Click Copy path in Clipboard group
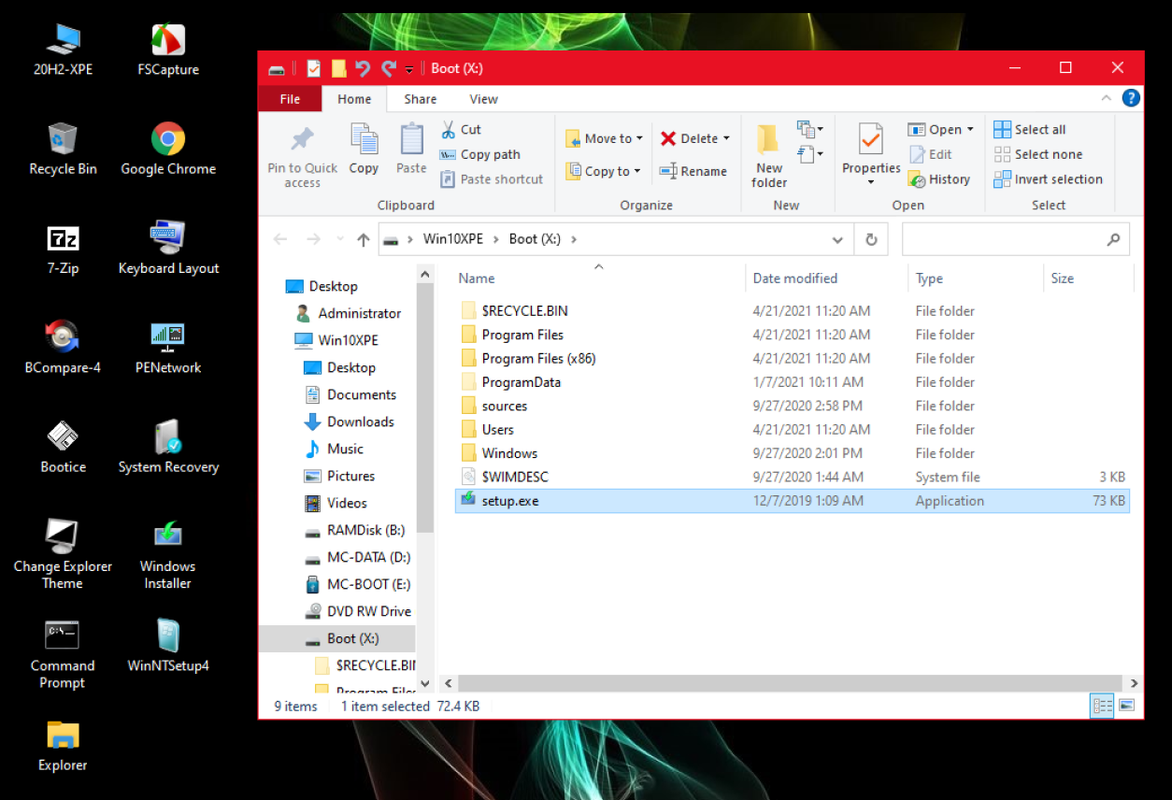 [x=479, y=154]
